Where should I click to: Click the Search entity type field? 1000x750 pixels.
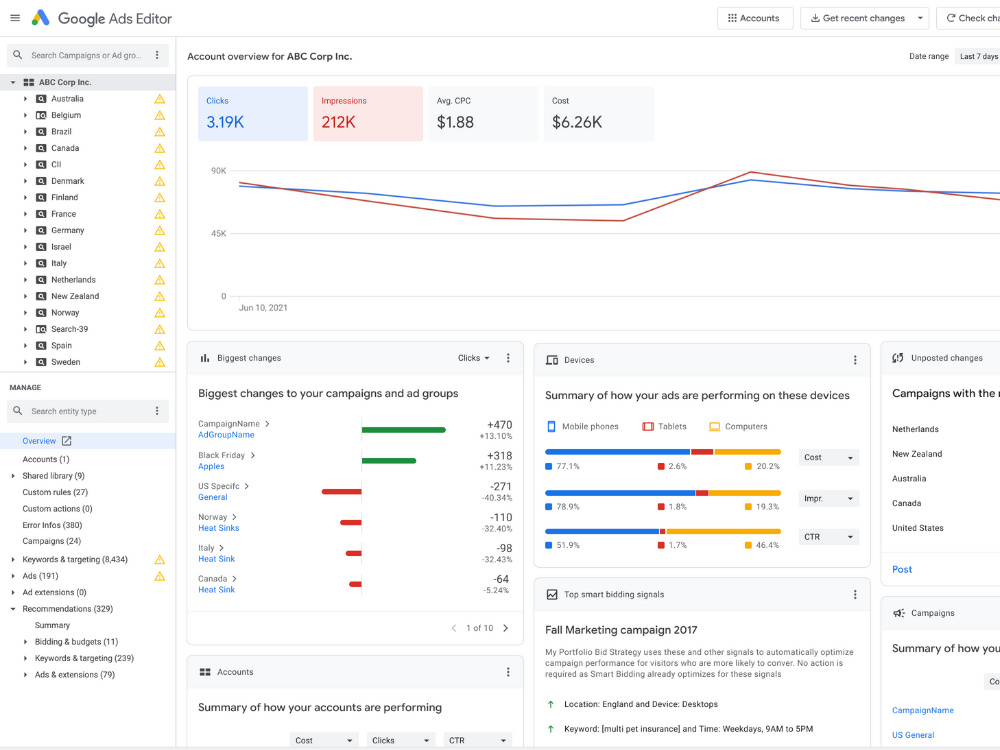coord(87,411)
